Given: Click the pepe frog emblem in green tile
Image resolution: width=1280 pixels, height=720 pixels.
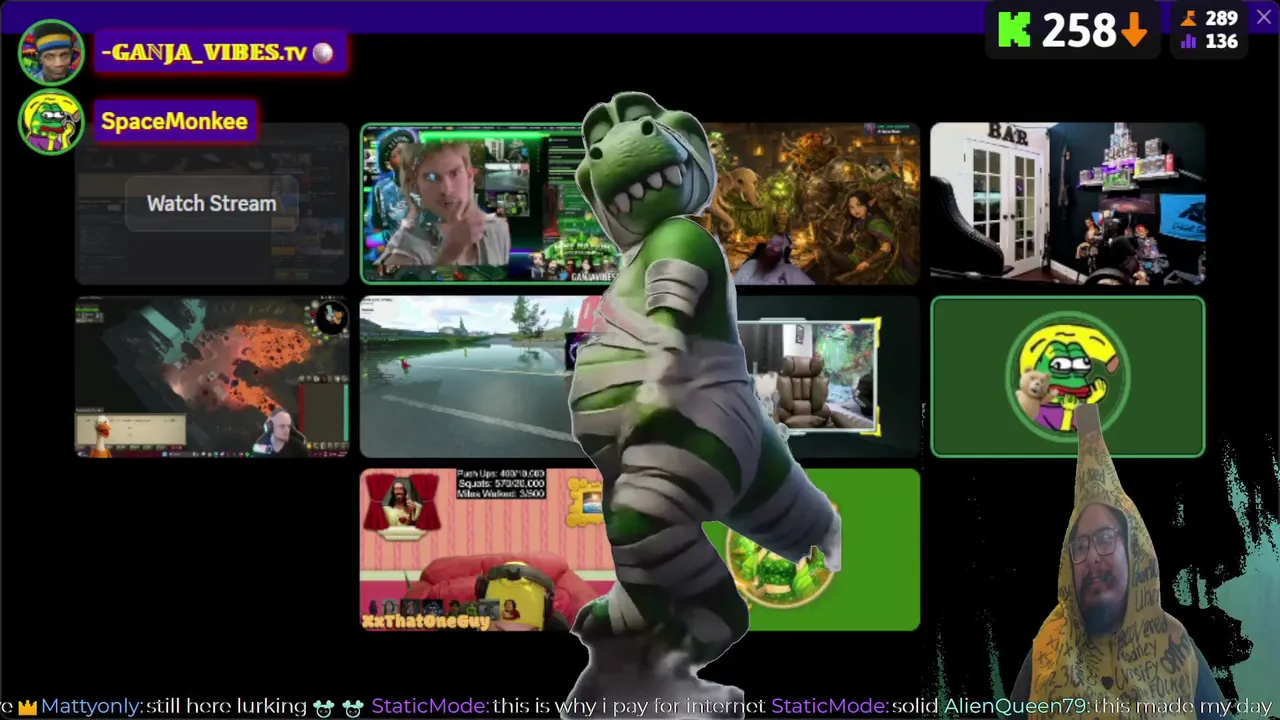Looking at the screenshot, I should 1067,377.
